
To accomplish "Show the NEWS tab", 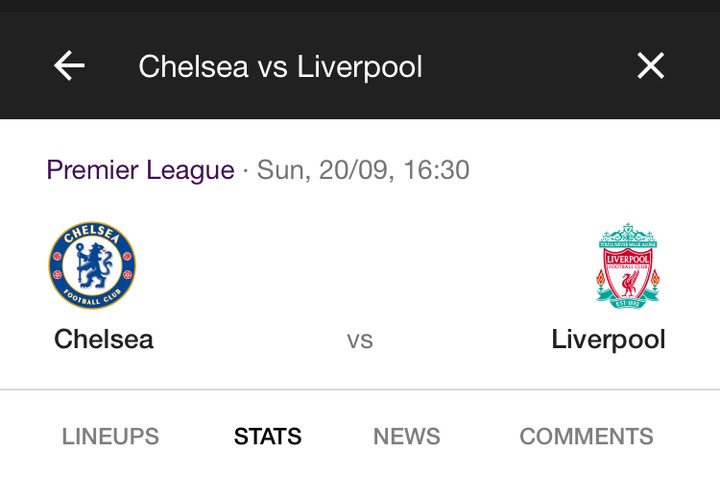I will point(406,437).
